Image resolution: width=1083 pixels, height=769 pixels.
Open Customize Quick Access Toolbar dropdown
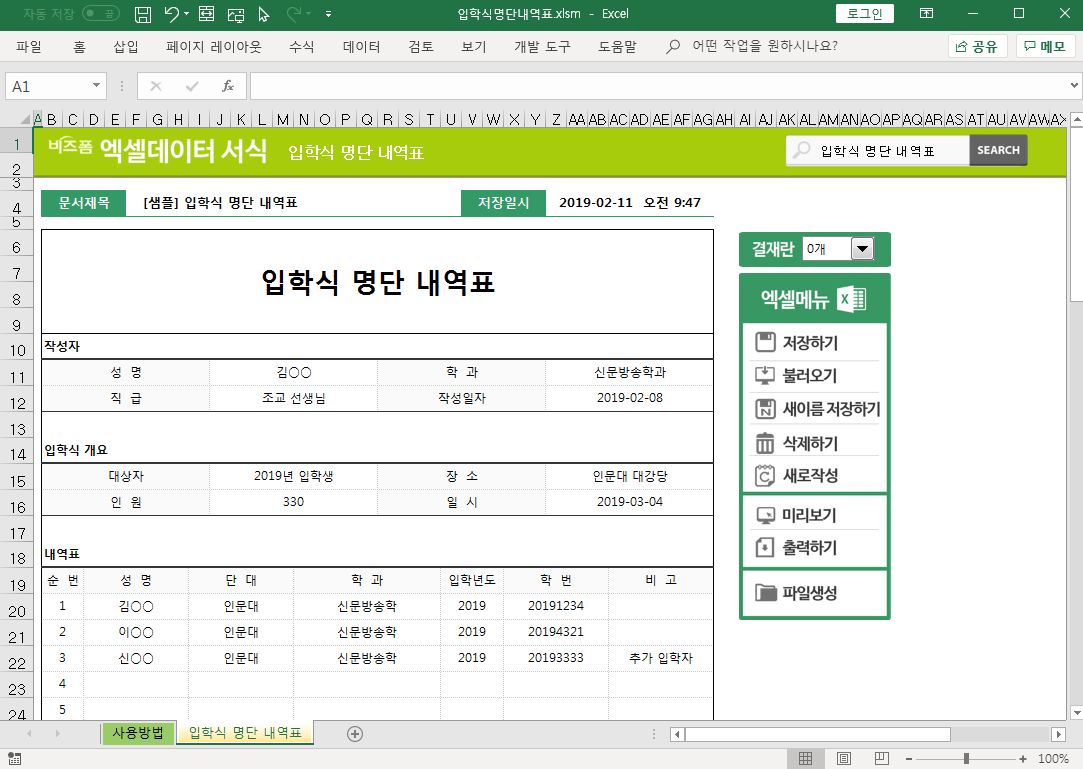click(328, 14)
